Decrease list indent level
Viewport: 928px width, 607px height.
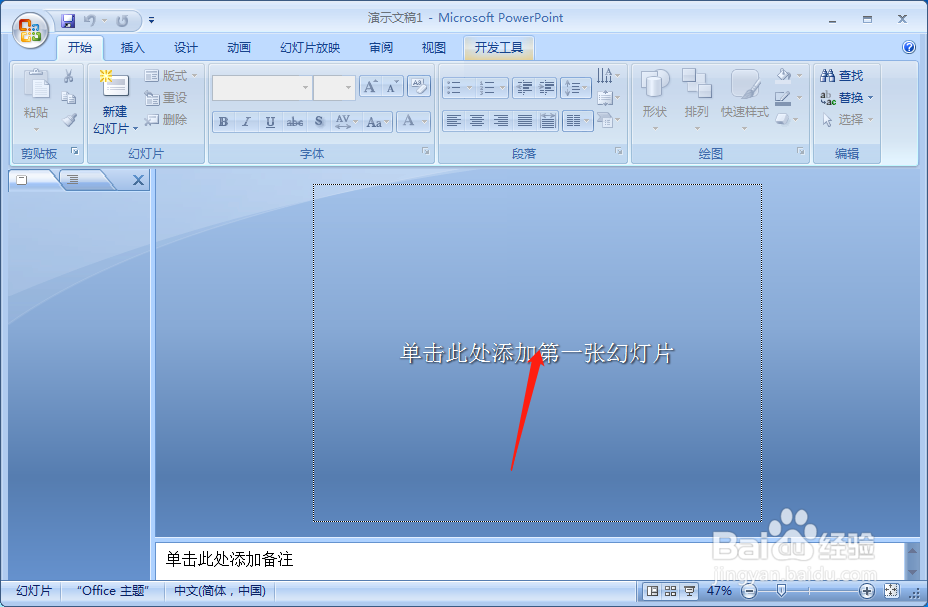click(524, 88)
